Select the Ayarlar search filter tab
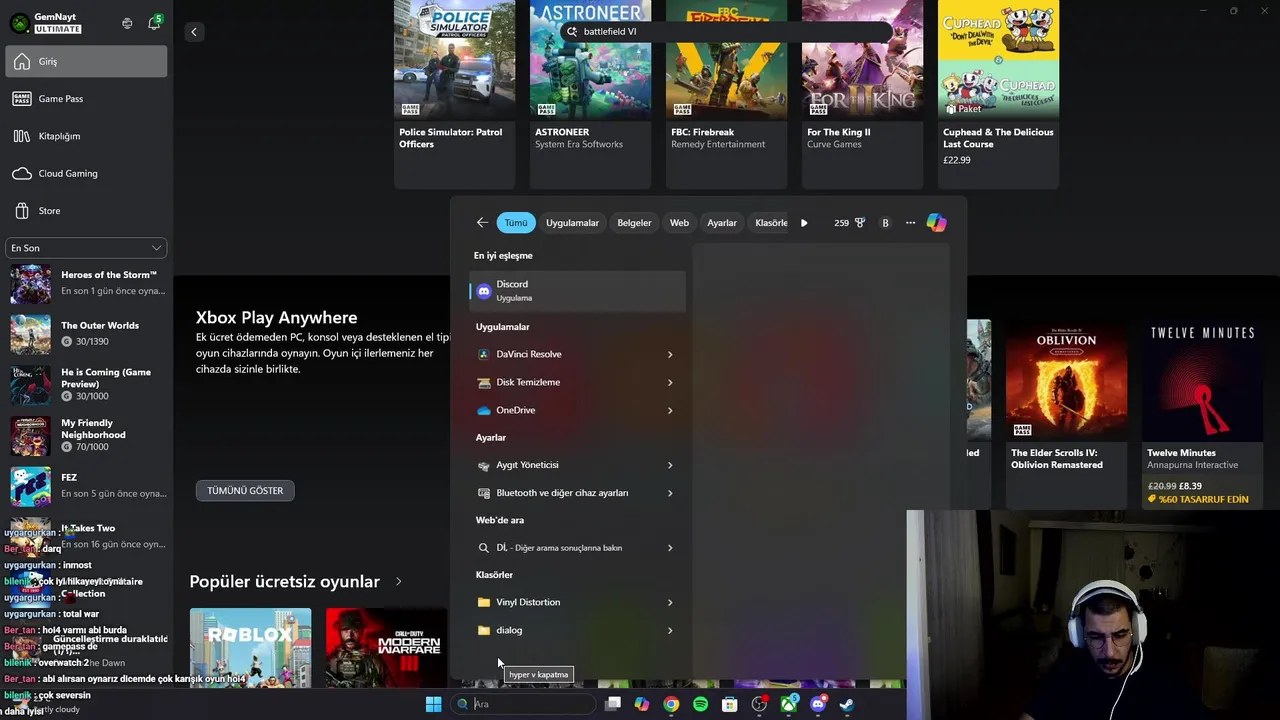The image size is (1280, 720). click(x=722, y=223)
